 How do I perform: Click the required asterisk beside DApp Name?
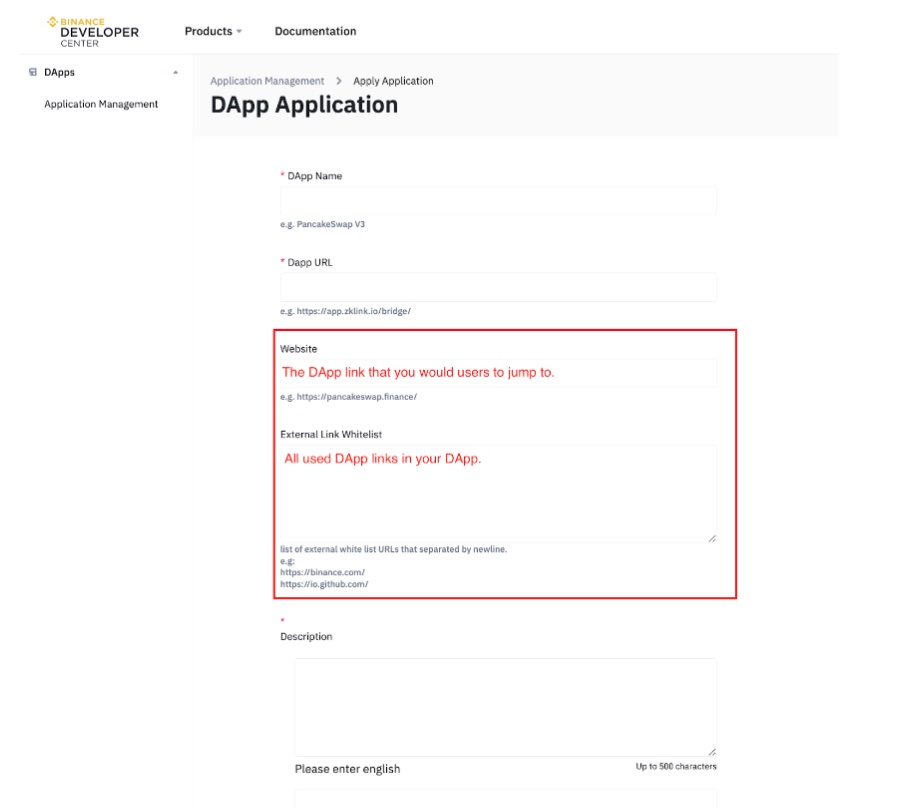coord(280,175)
